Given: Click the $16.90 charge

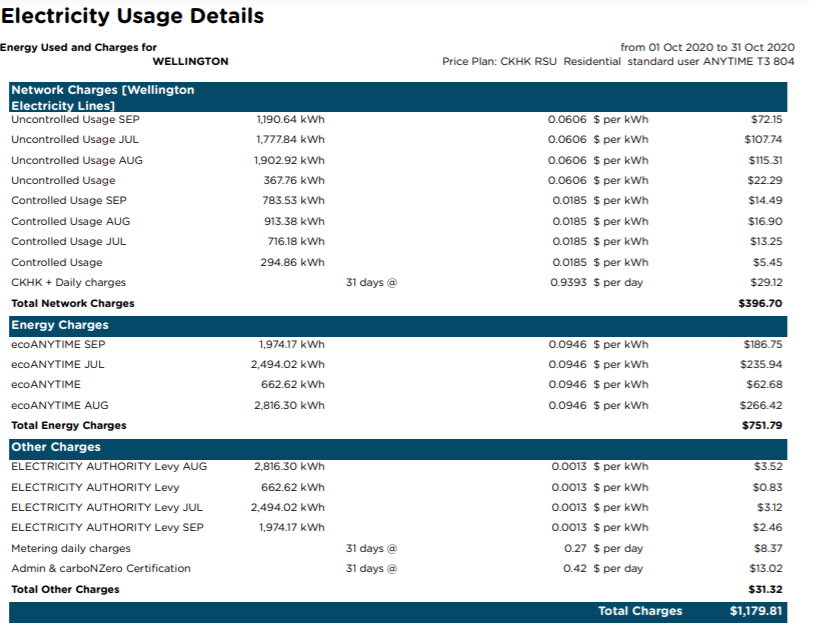Looking at the screenshot, I should click(765, 221).
